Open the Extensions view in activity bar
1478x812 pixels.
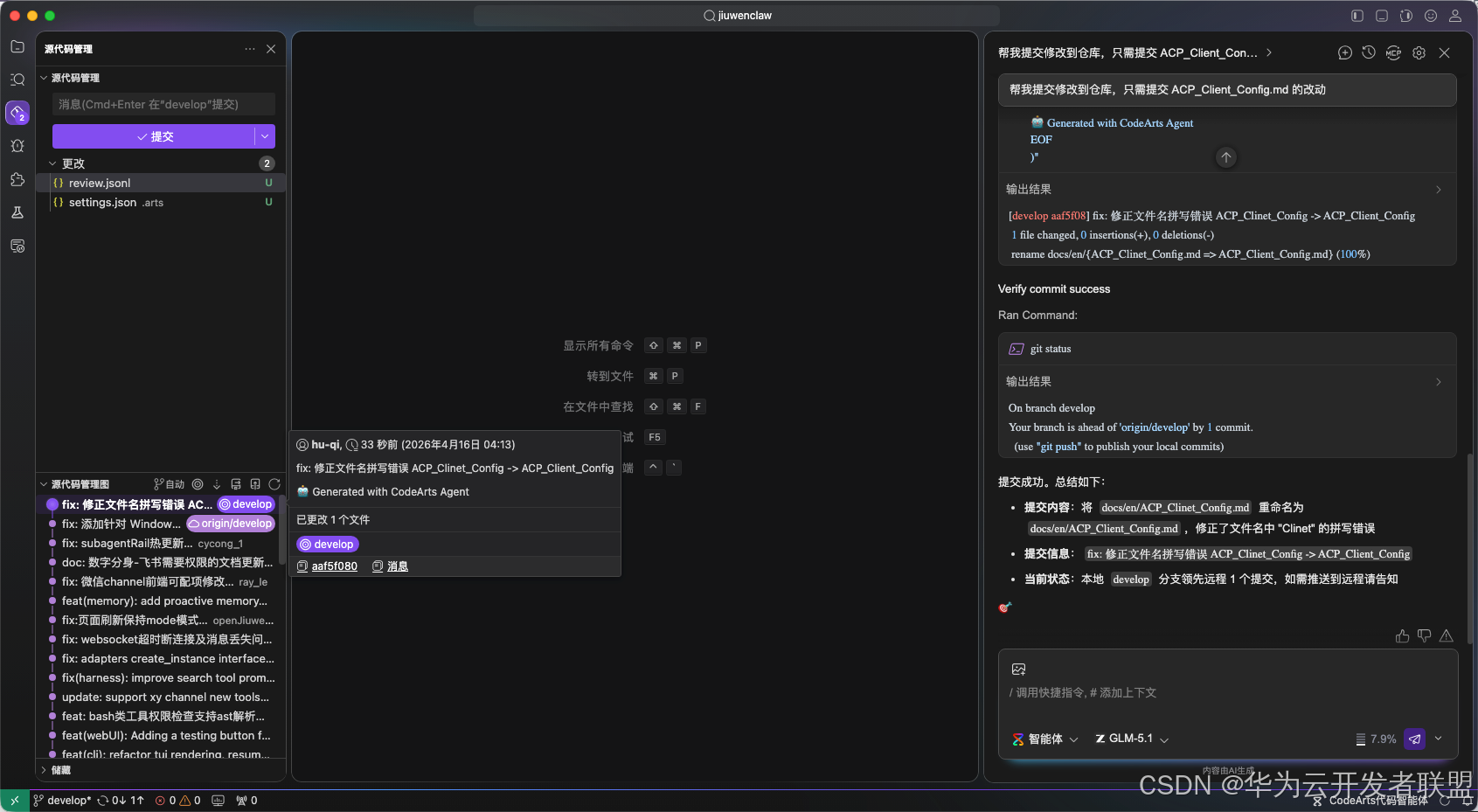click(x=17, y=179)
